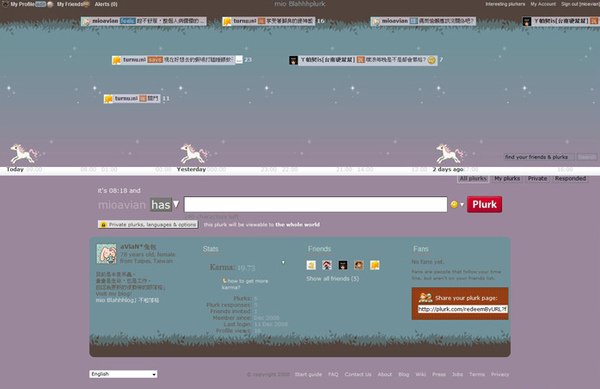Open Press footer link
600x389 pixels.
click(439, 374)
